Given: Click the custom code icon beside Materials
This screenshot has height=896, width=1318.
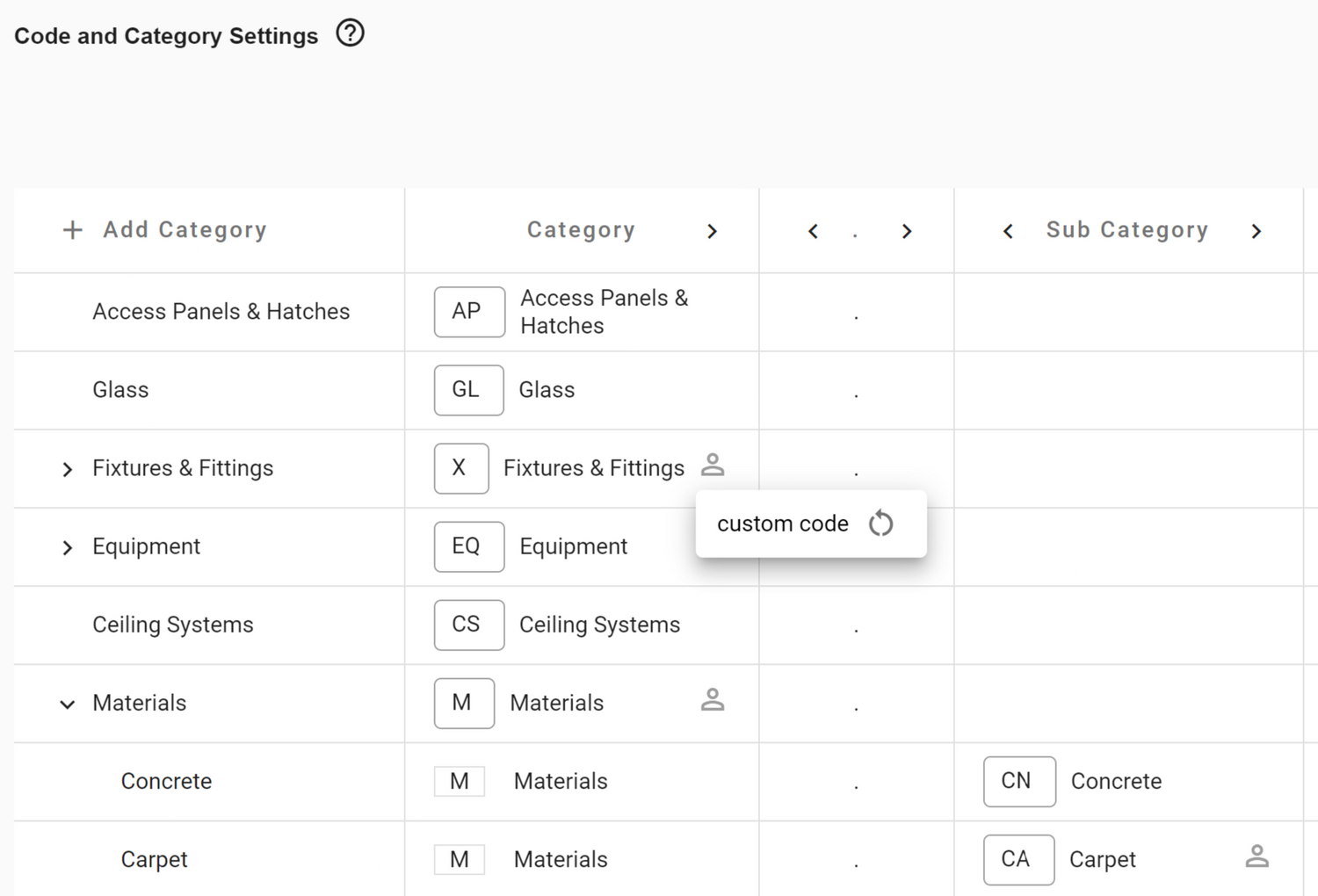Looking at the screenshot, I should click(713, 699).
